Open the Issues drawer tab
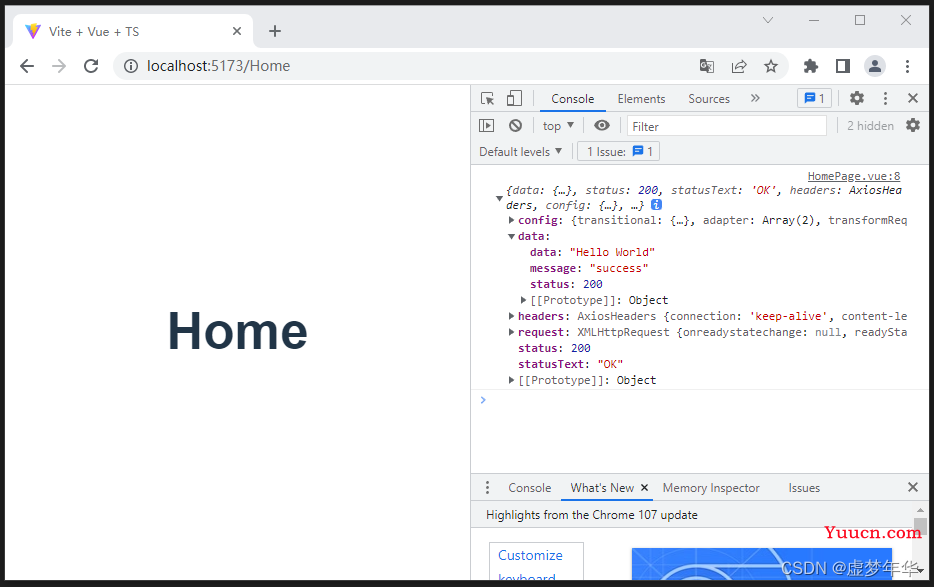 pos(804,488)
